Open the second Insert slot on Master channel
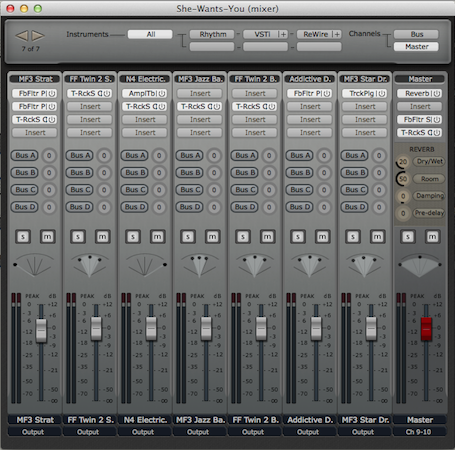The height and width of the screenshot is (450, 455). tap(420, 107)
